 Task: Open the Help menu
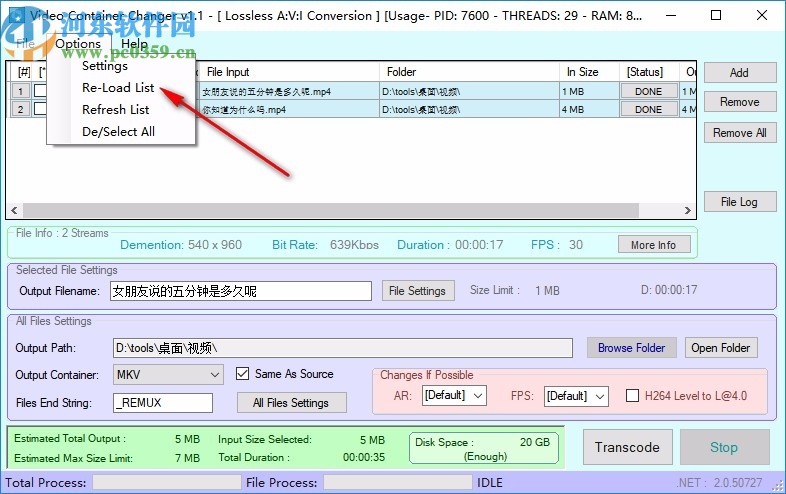pyautogui.click(x=134, y=44)
